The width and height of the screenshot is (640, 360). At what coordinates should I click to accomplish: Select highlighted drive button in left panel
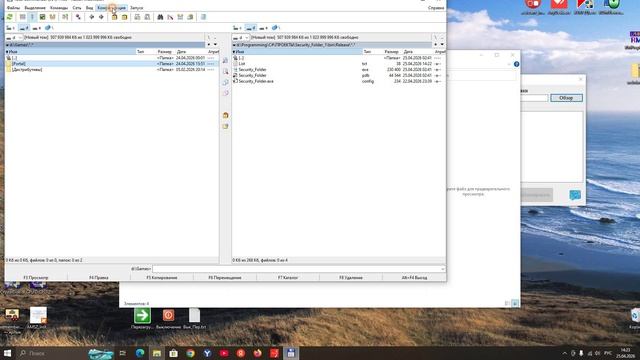pyautogui.click(x=24, y=28)
